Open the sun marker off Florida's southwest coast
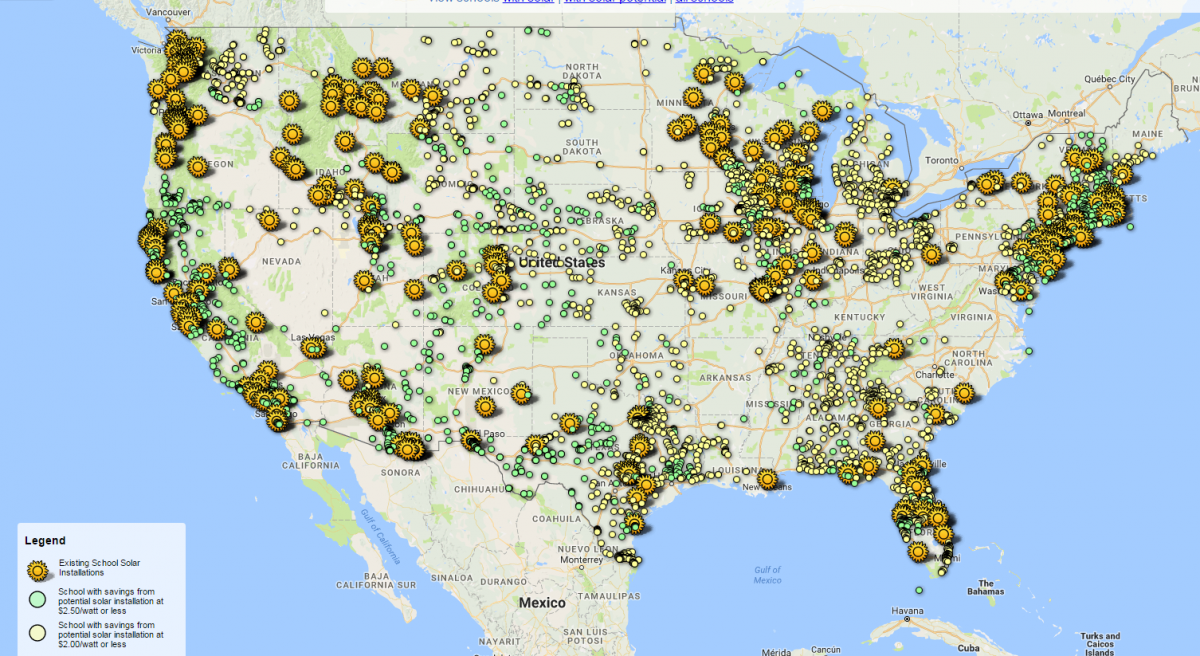Viewport: 1200px width, 656px height. point(918,550)
